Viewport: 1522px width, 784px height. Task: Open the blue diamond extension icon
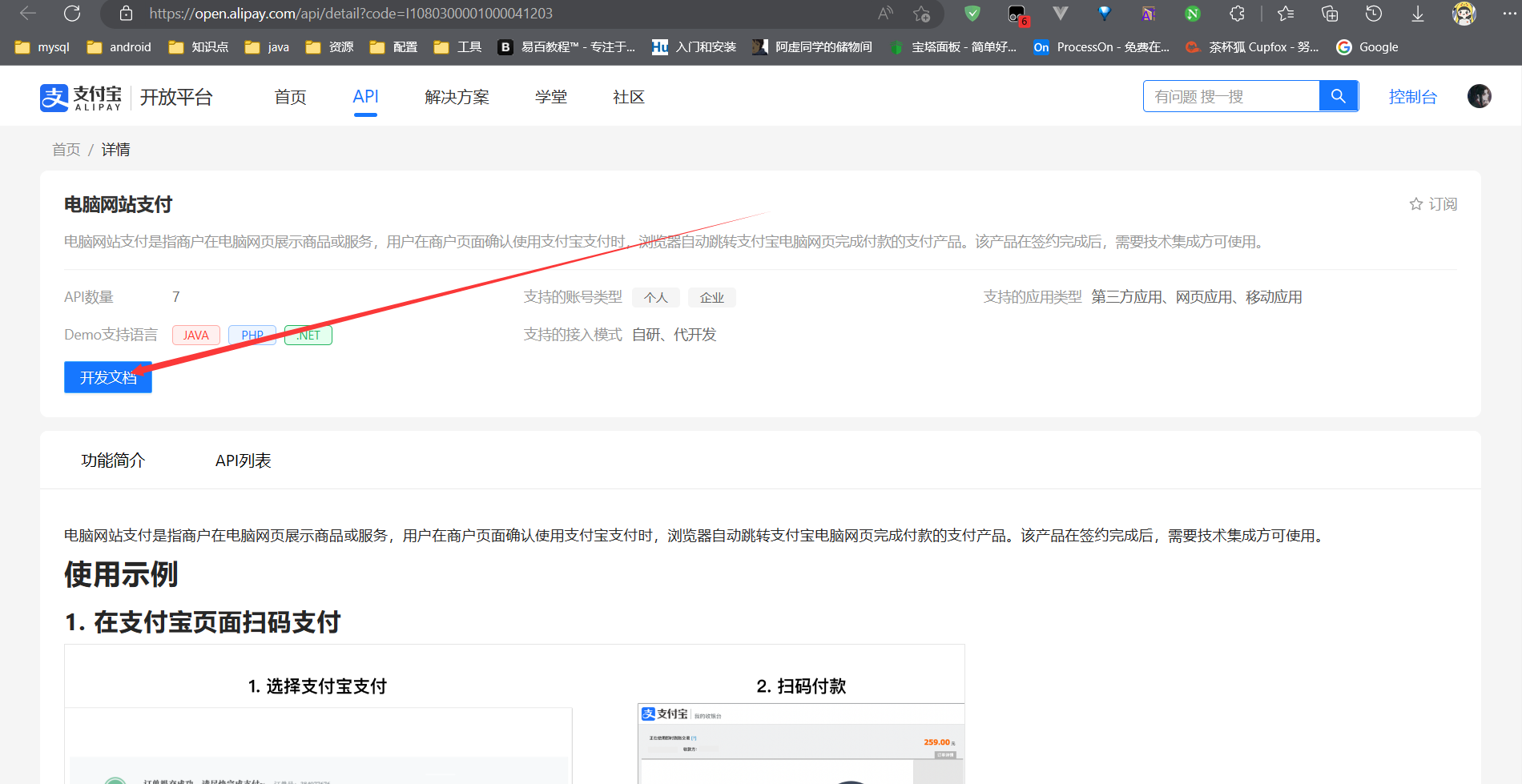(1105, 14)
